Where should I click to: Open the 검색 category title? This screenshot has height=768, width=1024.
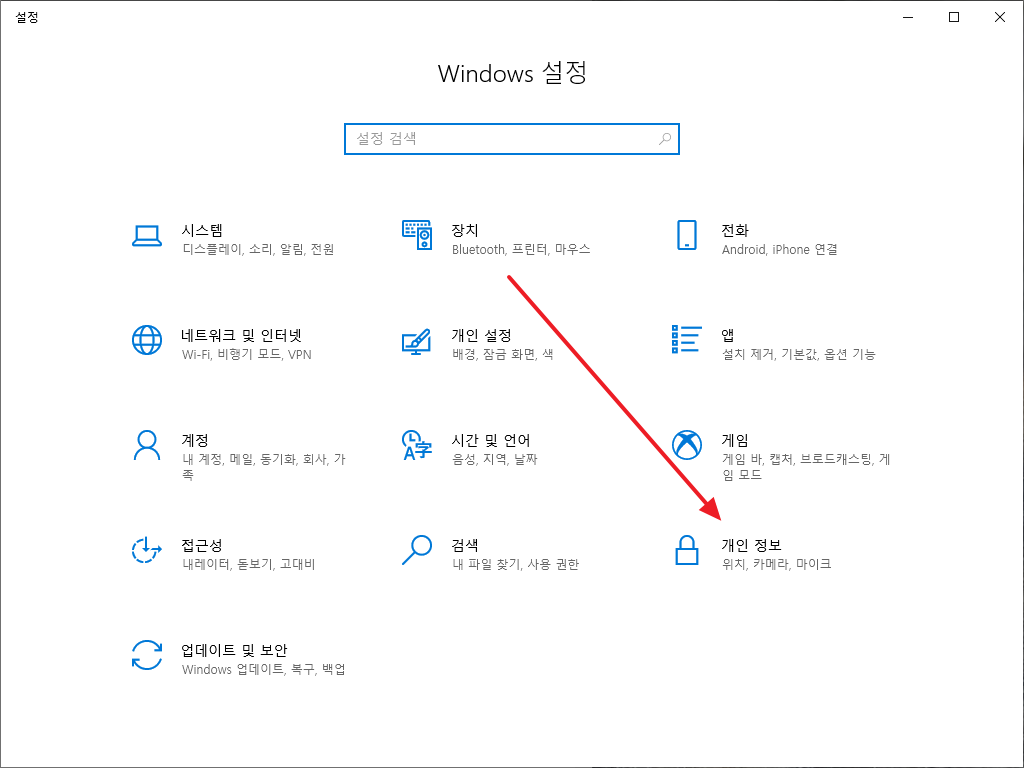(x=465, y=545)
